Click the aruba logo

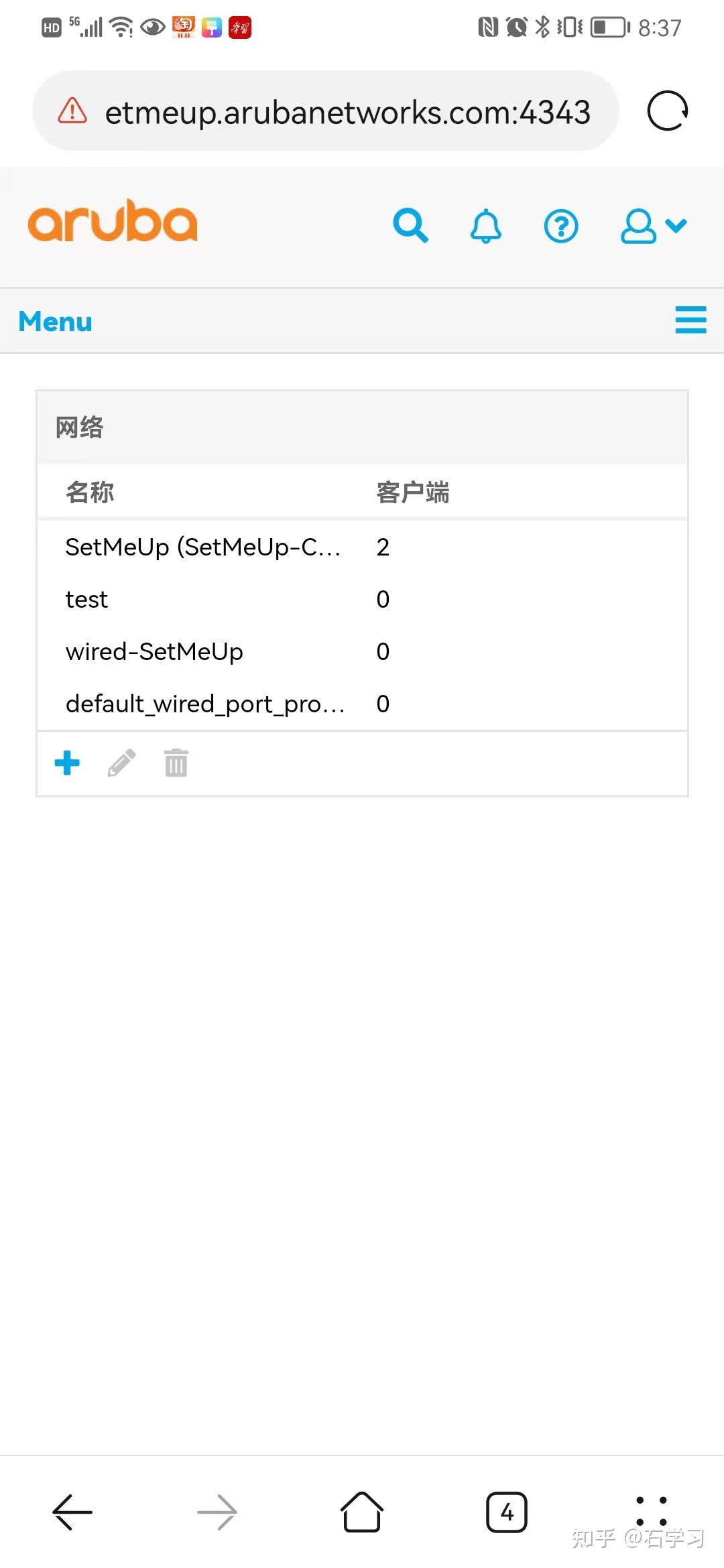113,221
